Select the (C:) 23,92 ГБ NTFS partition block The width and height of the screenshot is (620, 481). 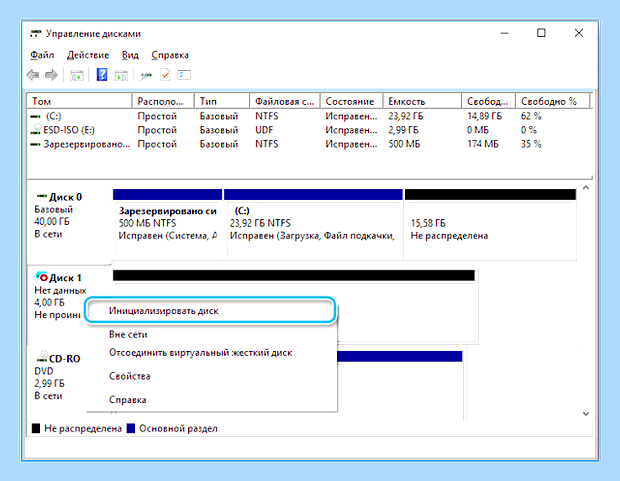pyautogui.click(x=314, y=224)
